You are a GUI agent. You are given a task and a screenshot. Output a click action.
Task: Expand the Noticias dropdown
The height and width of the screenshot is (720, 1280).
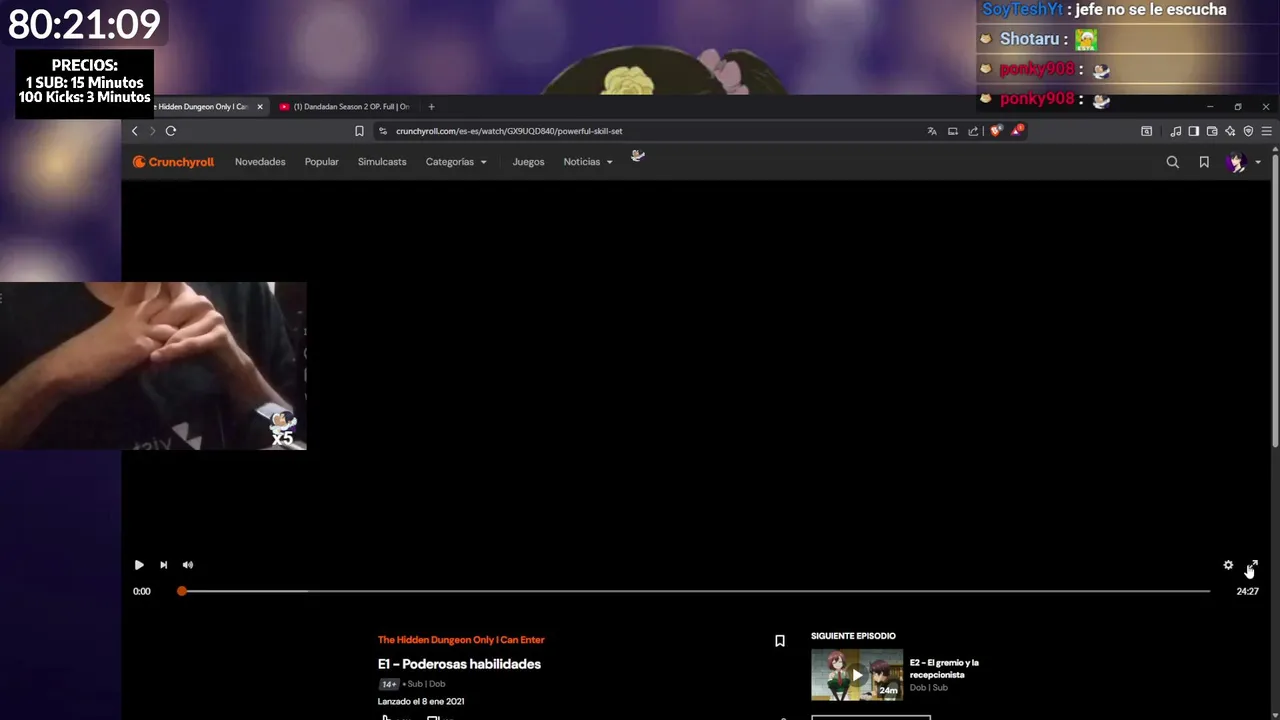pyautogui.click(x=588, y=162)
